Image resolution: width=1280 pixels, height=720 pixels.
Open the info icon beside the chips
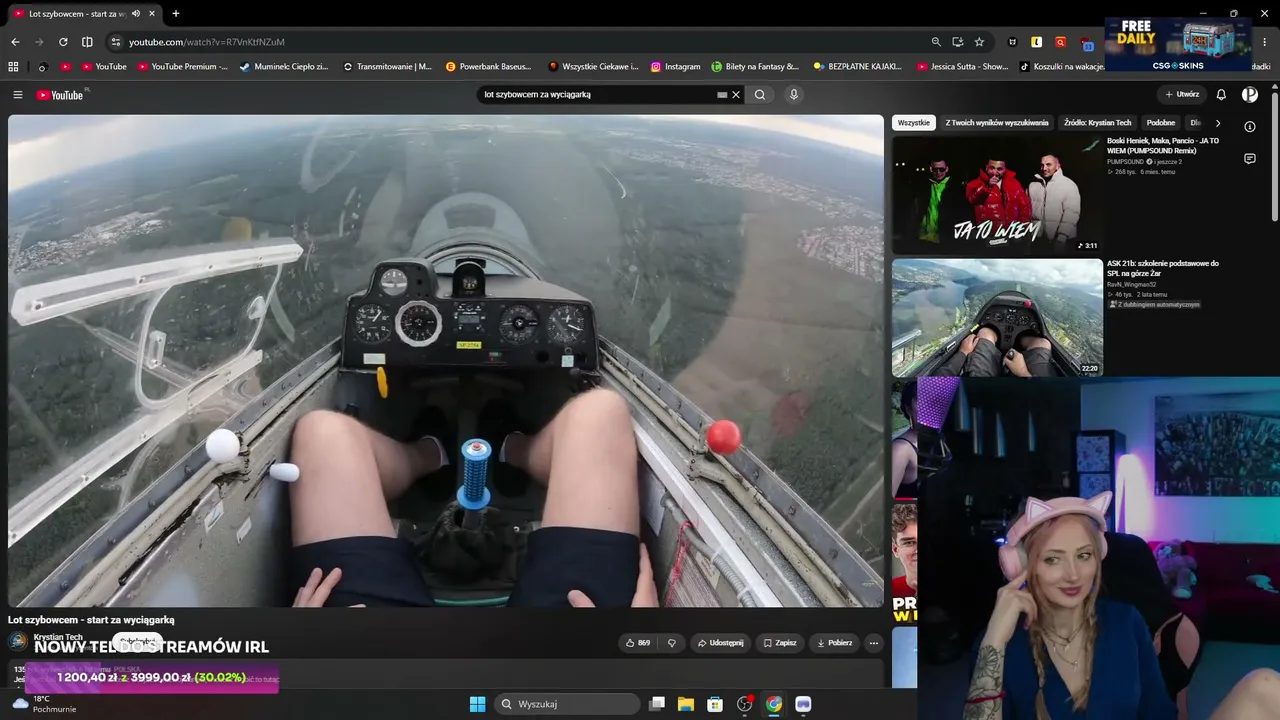pyautogui.click(x=1250, y=127)
